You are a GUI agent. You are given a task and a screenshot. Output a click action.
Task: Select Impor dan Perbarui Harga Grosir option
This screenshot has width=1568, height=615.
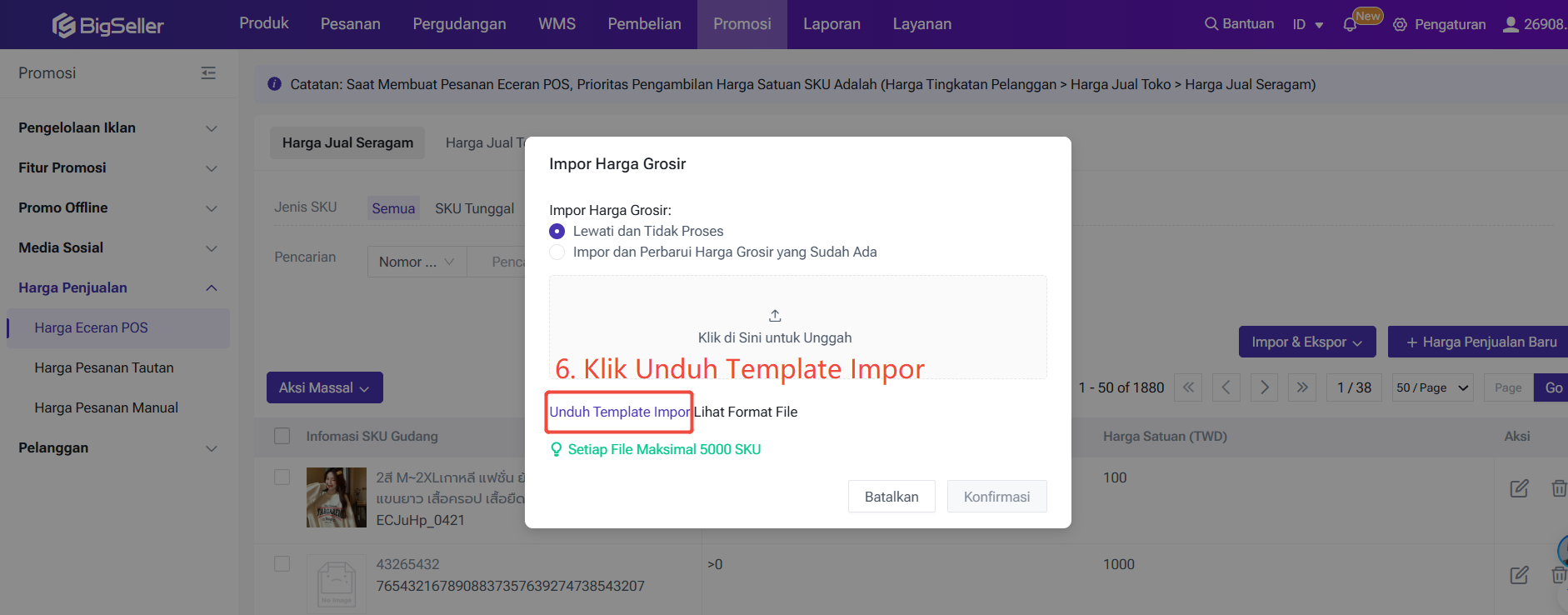point(557,252)
